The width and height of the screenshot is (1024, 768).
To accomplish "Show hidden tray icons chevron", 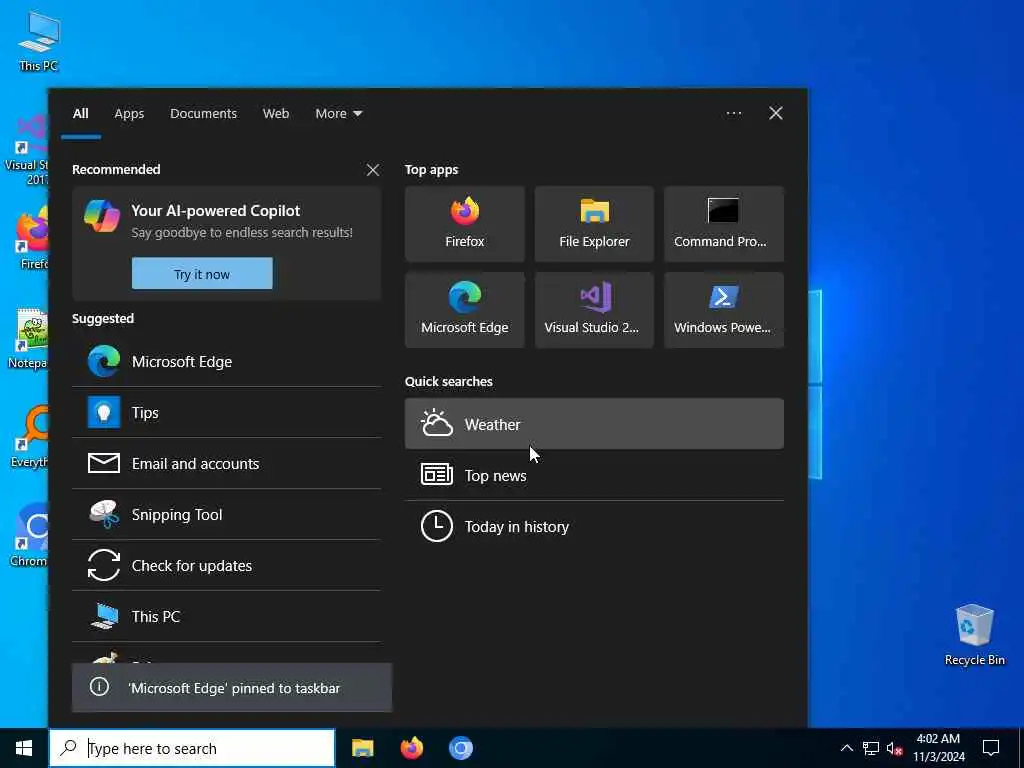I will [x=846, y=748].
